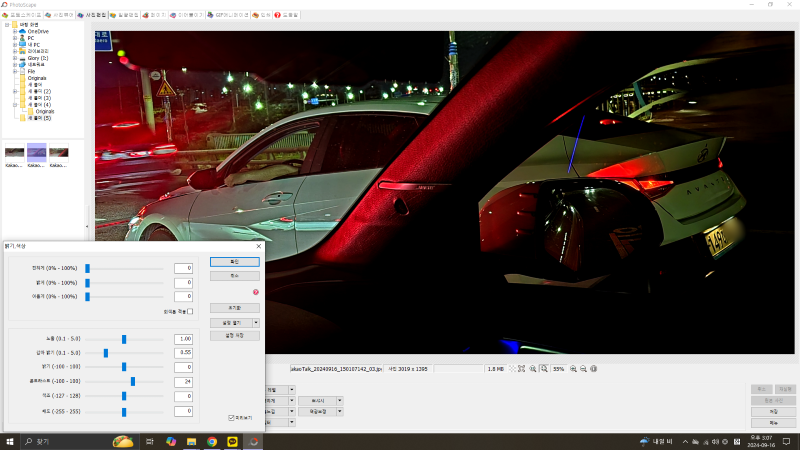800x450 pixels.
Task: Expand the 내 PC tree node
Action: 15,45
